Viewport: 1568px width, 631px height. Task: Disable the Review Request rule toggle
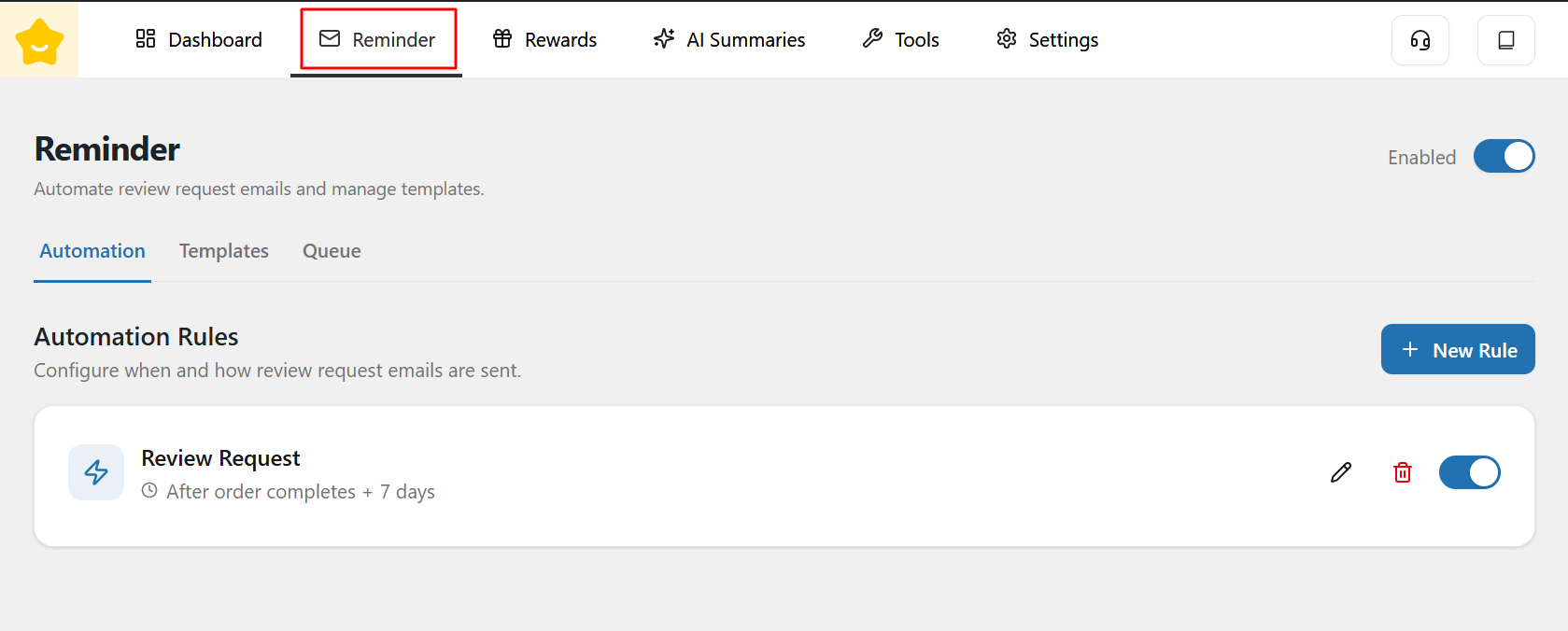pos(1469,472)
